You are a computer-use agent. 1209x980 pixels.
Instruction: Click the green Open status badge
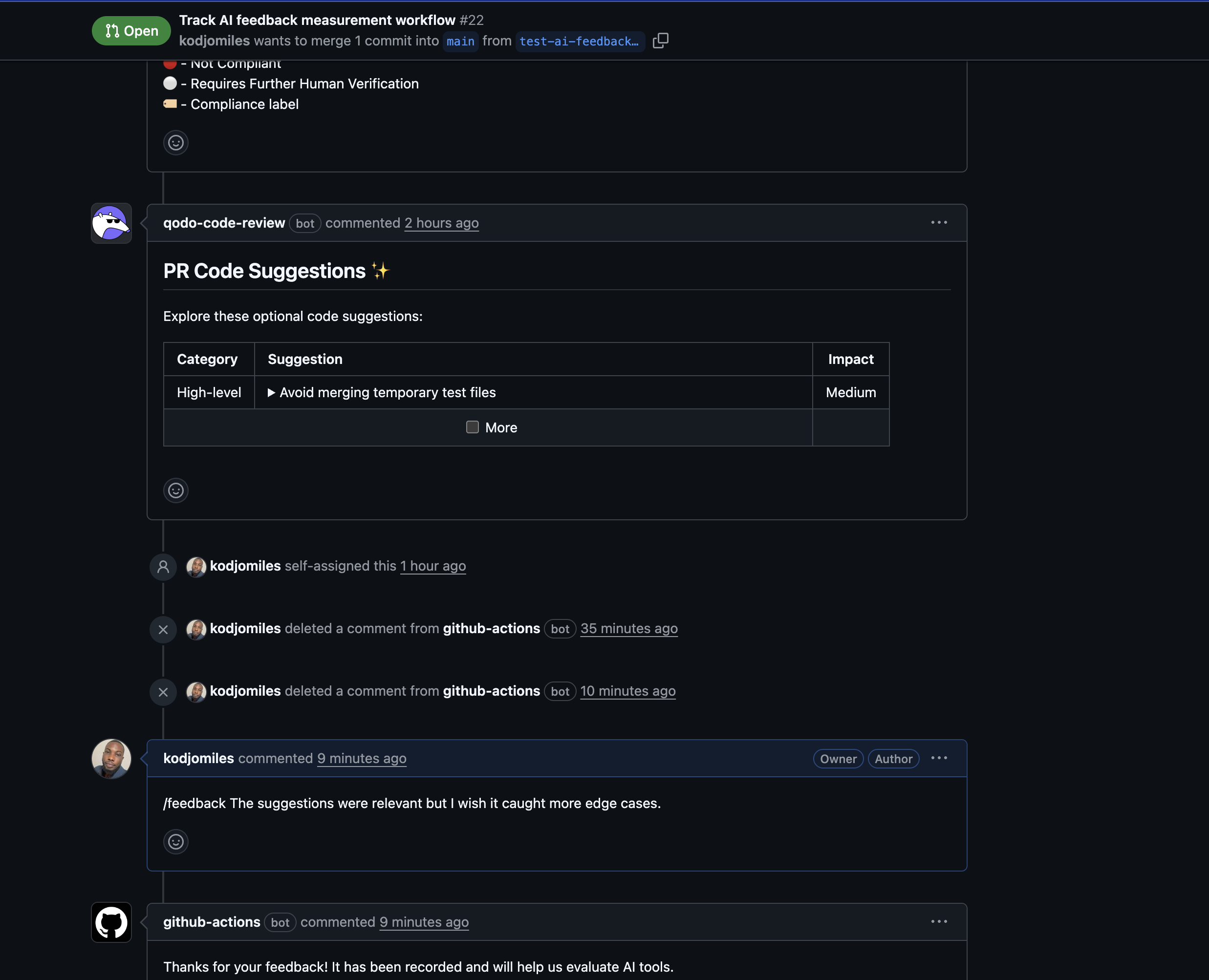pos(131,30)
